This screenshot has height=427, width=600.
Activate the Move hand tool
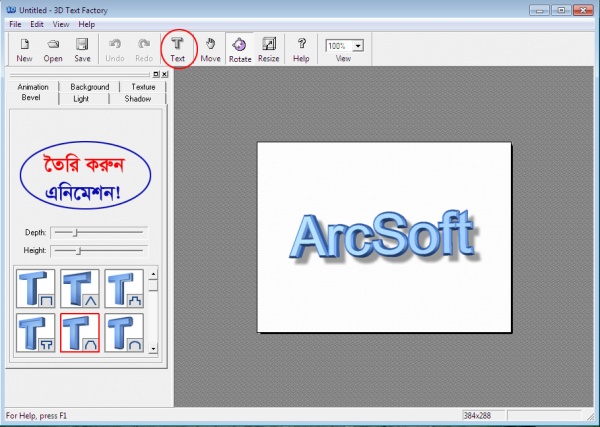[210, 50]
